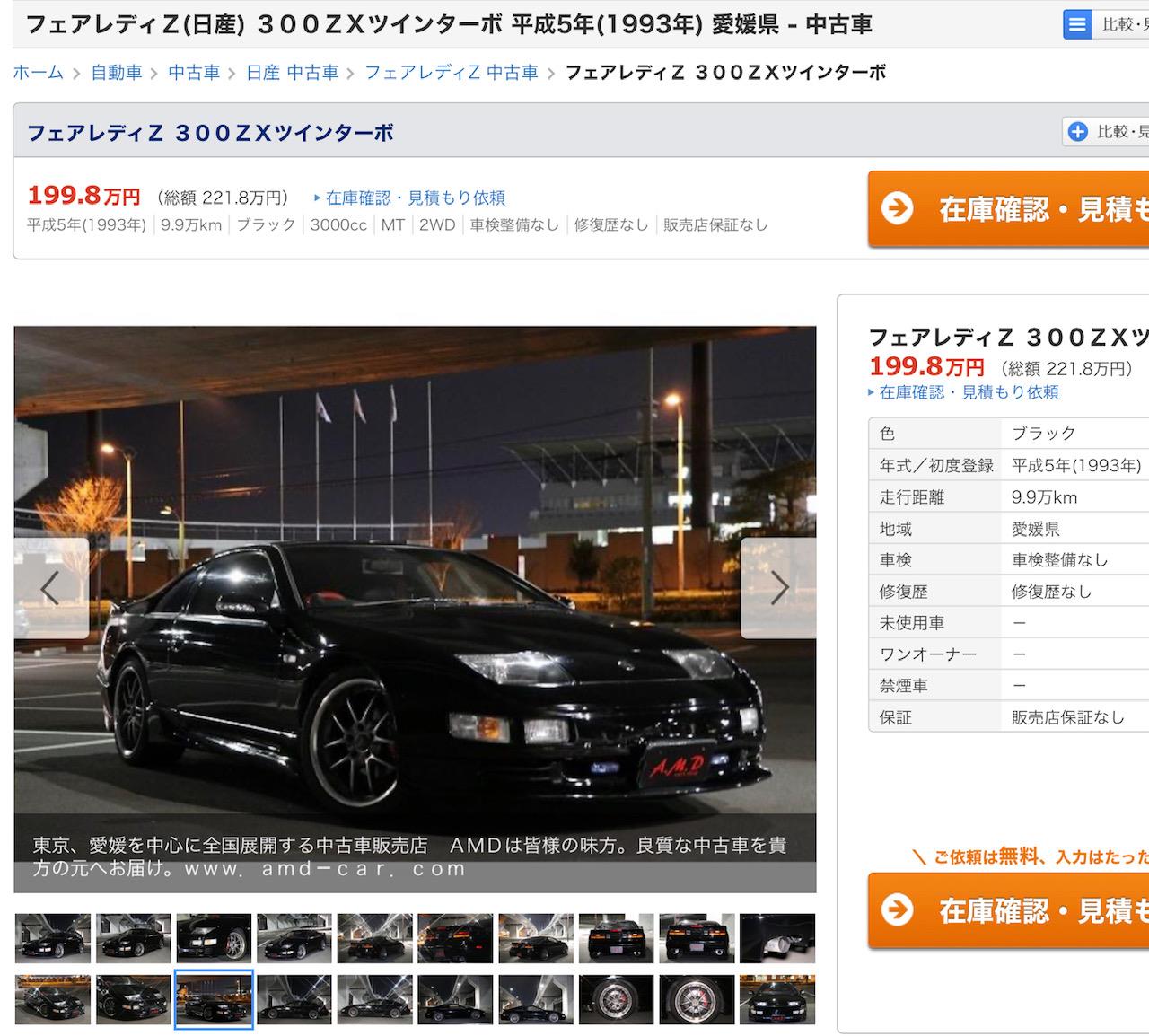
Task: Add car to compare with plus icon
Action: click(x=1077, y=133)
